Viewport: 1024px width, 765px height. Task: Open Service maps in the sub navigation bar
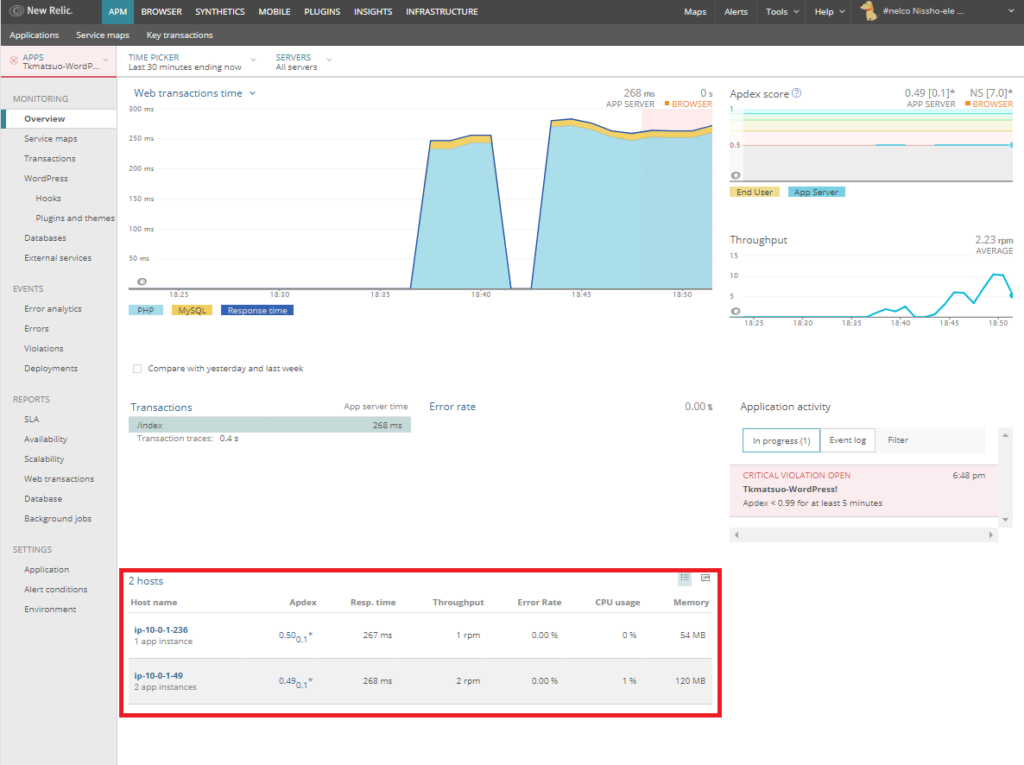pos(103,35)
